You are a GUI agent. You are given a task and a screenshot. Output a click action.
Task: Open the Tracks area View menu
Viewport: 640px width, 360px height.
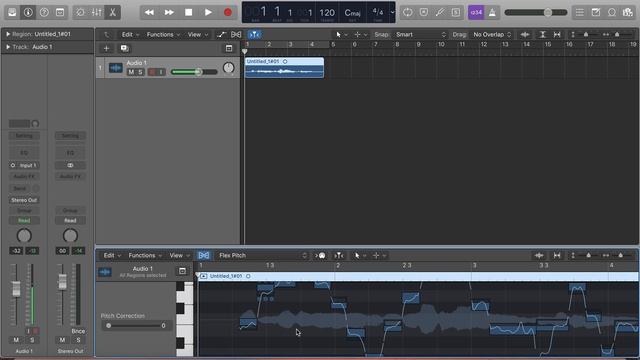[198, 35]
